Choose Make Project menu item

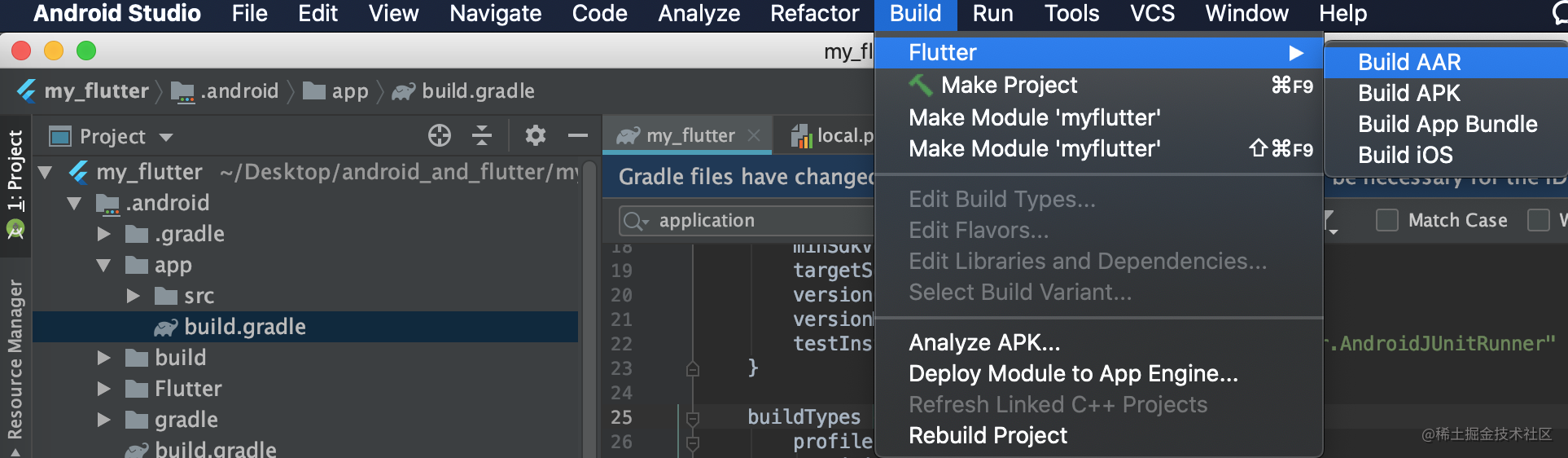(1099, 86)
